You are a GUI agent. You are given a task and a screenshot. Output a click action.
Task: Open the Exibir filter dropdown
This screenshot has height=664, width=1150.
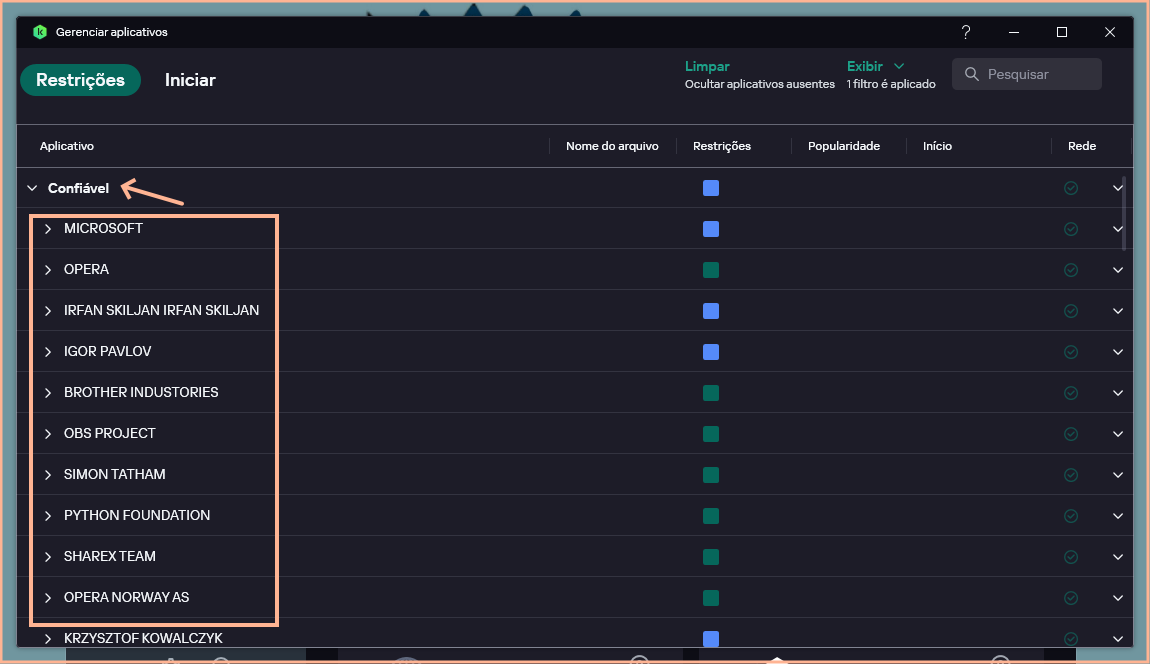click(875, 66)
